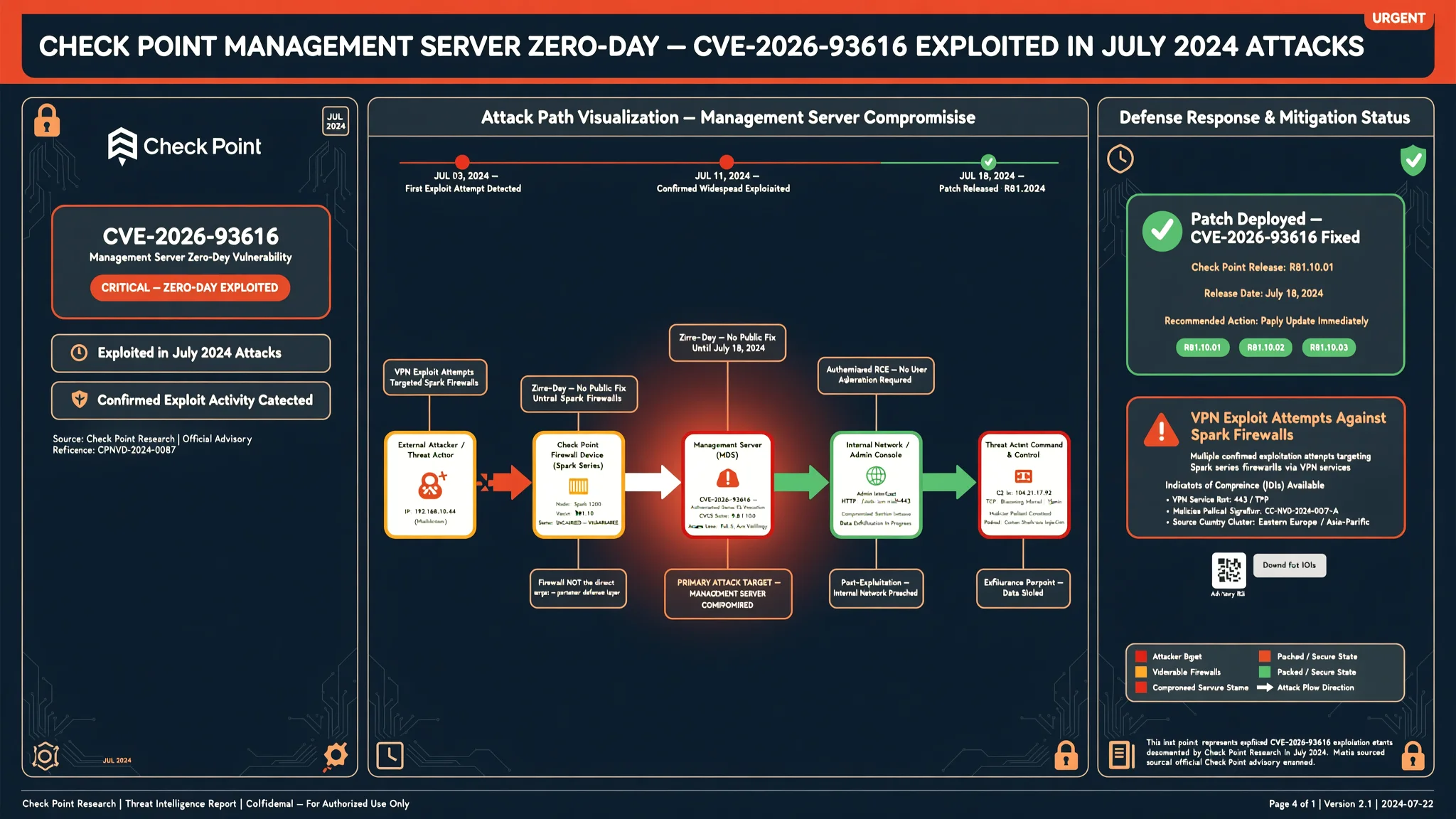This screenshot has width=1456, height=819.
Task: Click the clock icon in attack path panel
Action: tap(390, 756)
